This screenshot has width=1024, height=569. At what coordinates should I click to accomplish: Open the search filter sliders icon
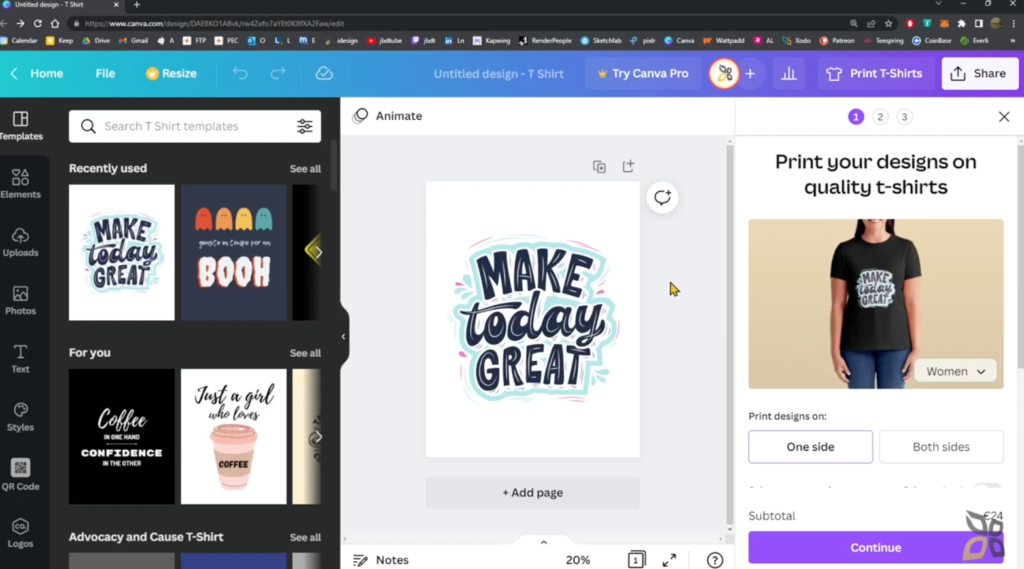(305, 126)
